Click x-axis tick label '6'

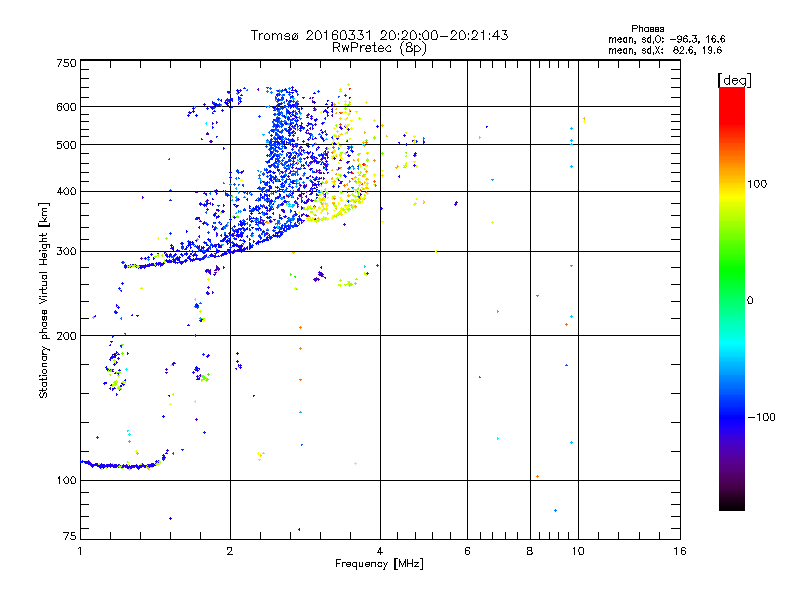tap(467, 551)
